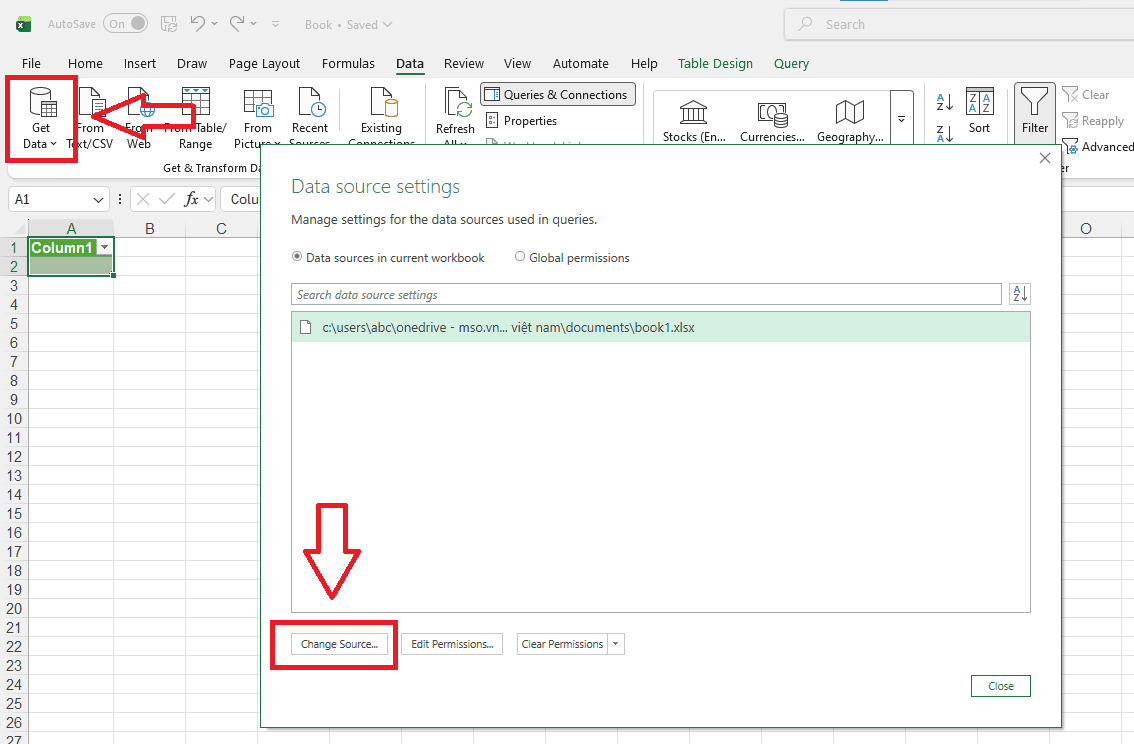This screenshot has height=744, width=1134.
Task: Sort data sources alphabetically in dialog
Action: pyautogui.click(x=1020, y=294)
